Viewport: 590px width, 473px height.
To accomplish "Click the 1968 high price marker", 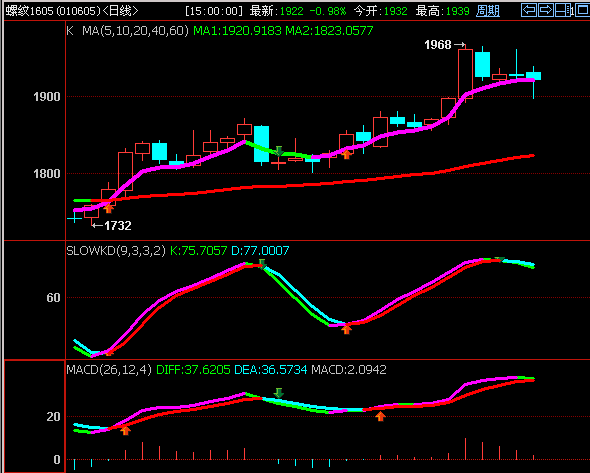I will click(x=445, y=45).
